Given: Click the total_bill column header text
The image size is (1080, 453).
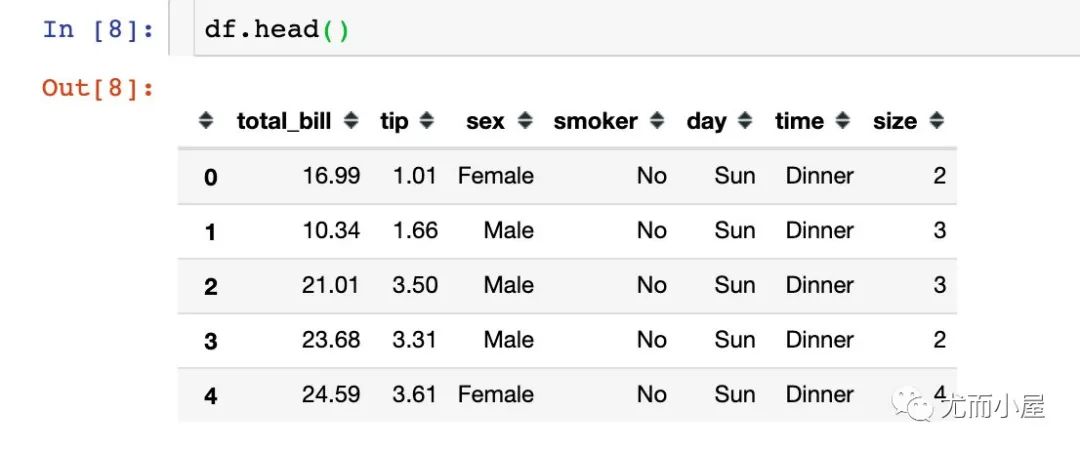Looking at the screenshot, I should (x=286, y=121).
